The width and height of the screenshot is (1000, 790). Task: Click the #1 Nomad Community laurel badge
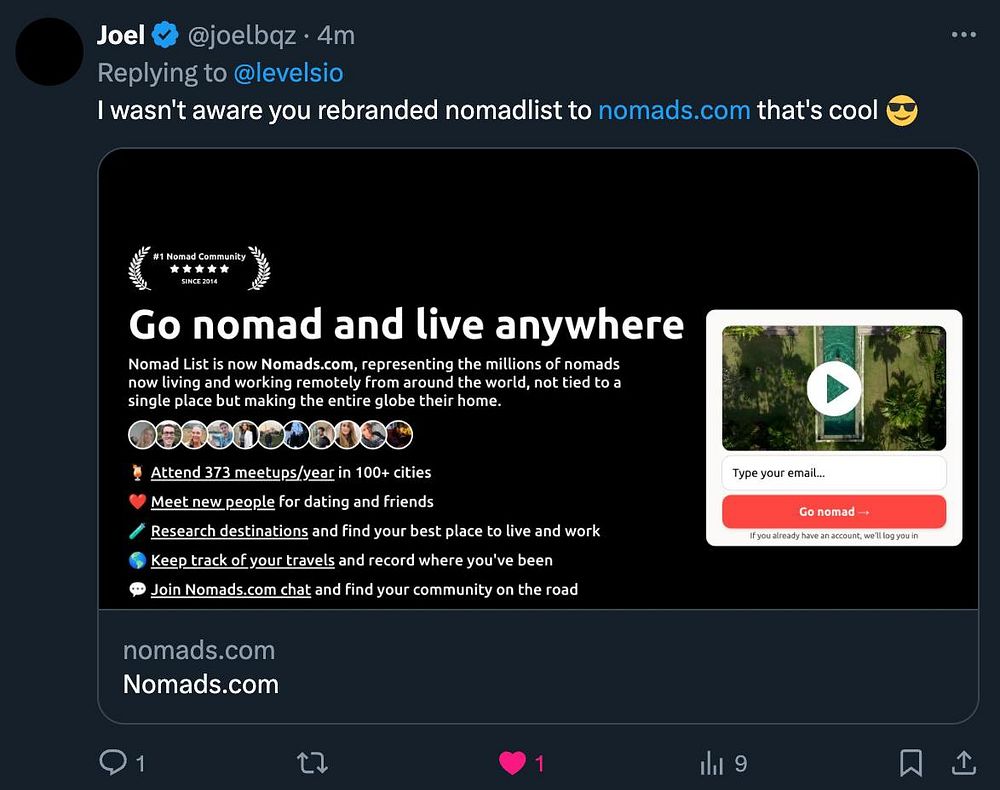(199, 268)
